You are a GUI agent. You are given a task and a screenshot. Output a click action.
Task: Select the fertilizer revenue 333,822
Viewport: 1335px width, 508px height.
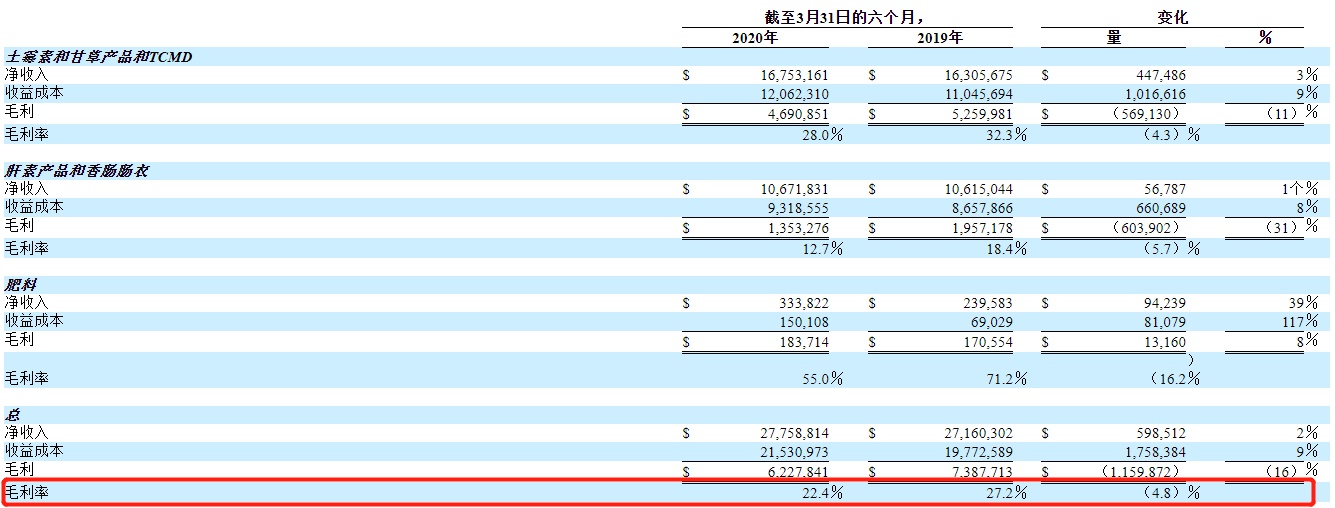(x=802, y=302)
